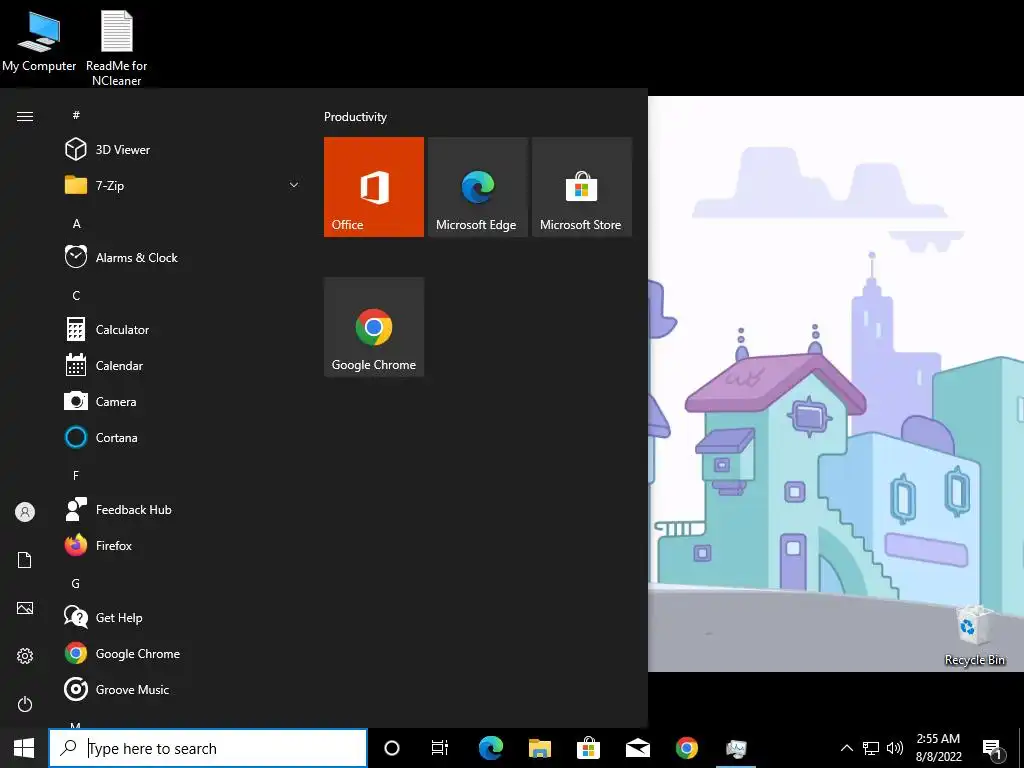Click the 'A' section letter header
The image size is (1024, 768).
pos(76,224)
